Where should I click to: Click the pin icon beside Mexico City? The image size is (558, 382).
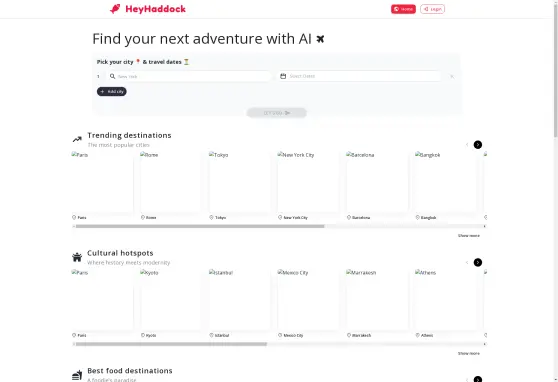point(280,335)
